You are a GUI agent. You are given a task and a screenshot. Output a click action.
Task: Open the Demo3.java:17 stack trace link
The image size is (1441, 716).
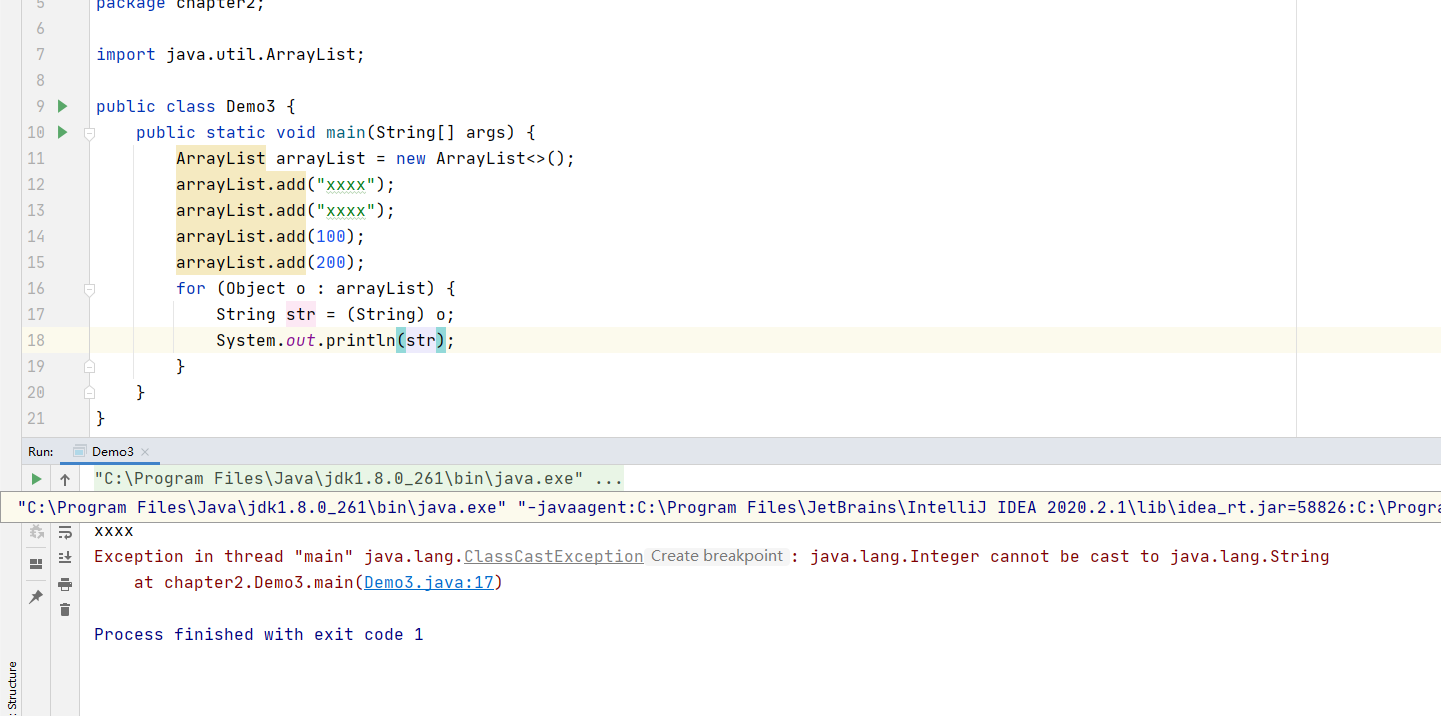[x=428, y=582]
